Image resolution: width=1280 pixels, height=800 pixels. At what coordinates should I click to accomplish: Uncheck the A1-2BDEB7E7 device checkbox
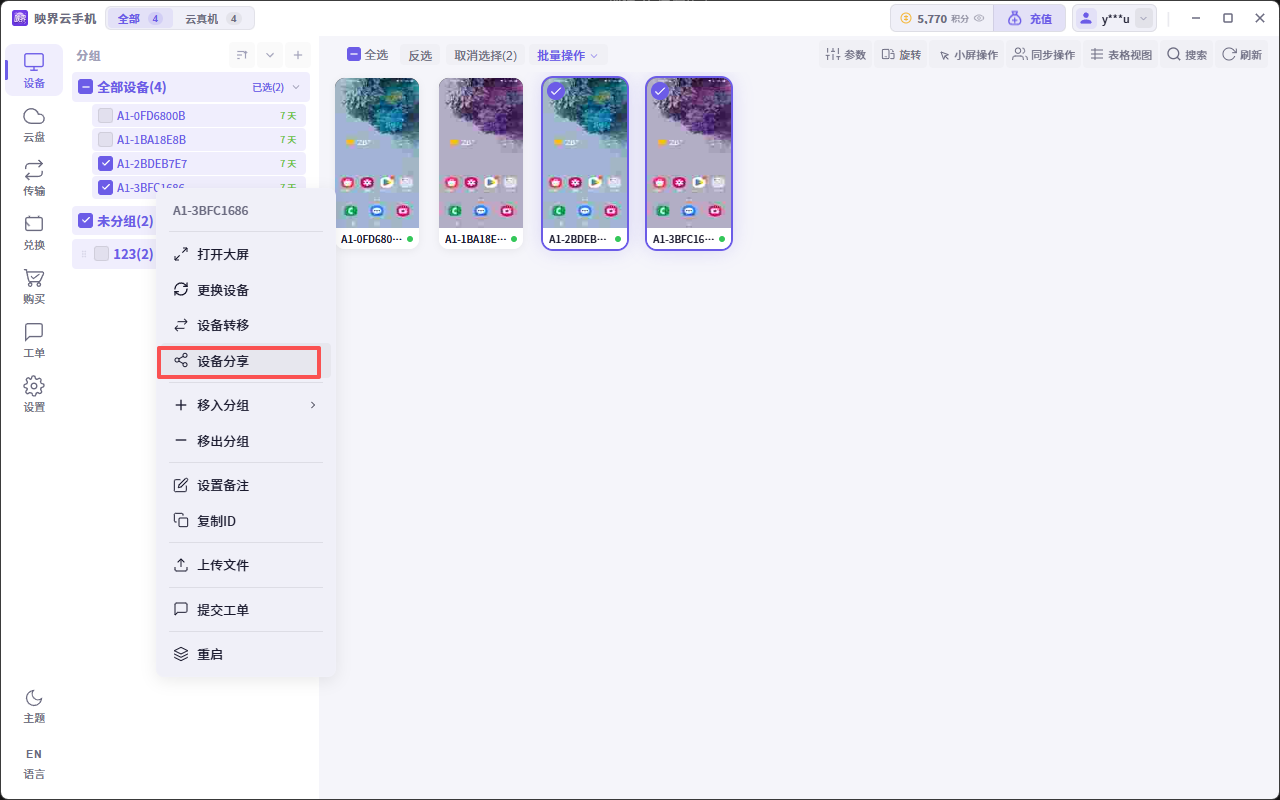coord(105,163)
